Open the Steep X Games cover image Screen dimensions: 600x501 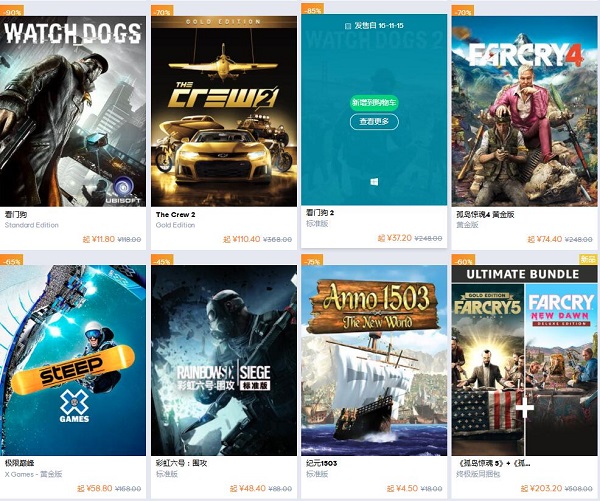coord(73,360)
